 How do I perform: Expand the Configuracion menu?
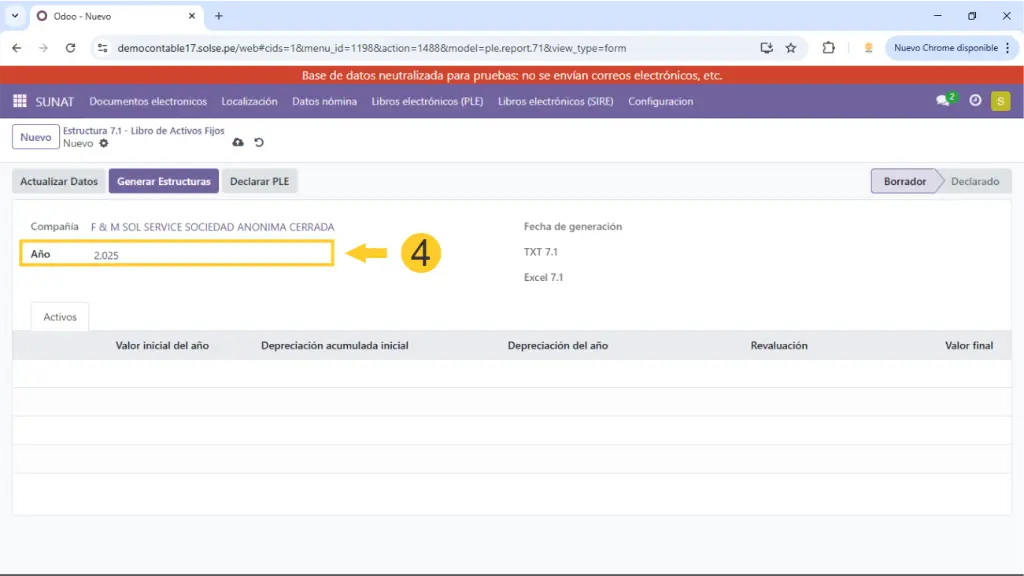[660, 101]
